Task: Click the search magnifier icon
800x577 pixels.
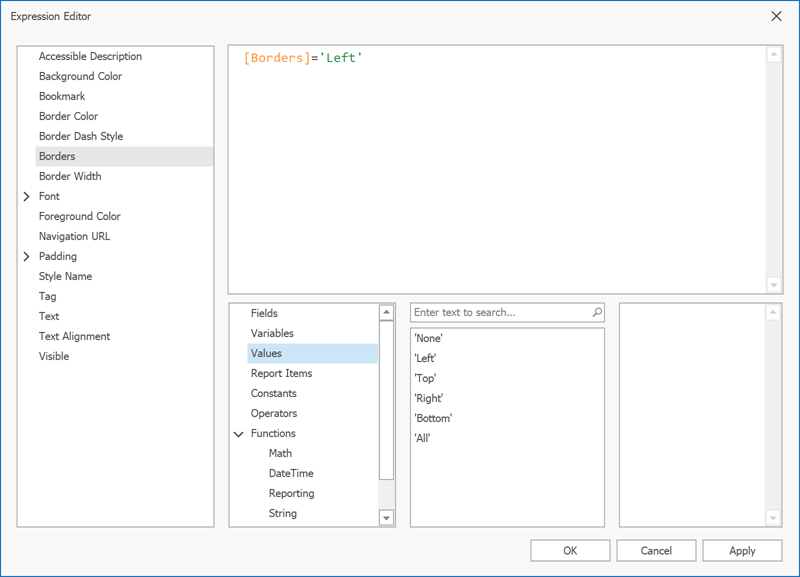Action: point(597,313)
